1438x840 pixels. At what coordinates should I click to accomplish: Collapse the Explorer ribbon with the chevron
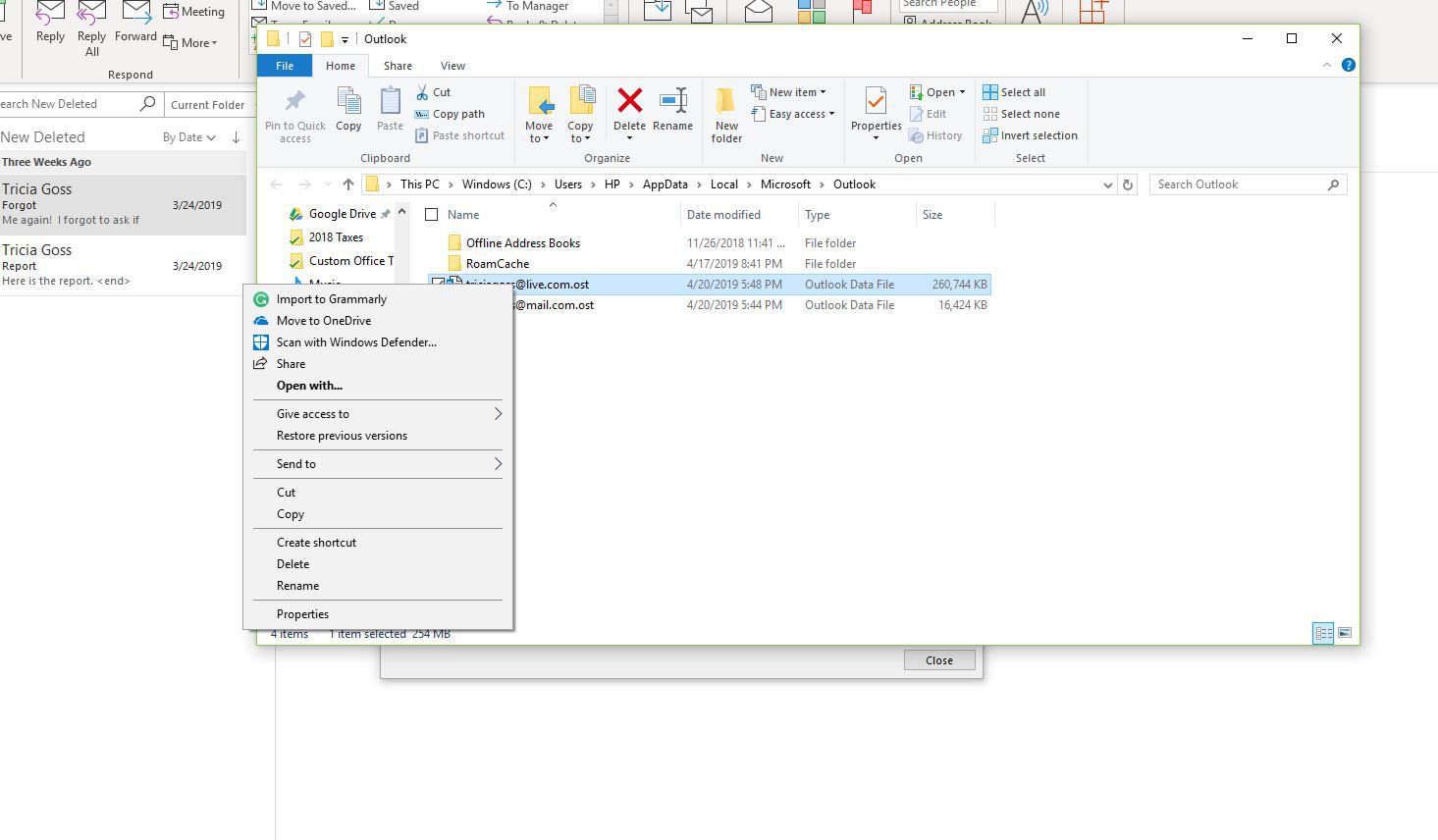(x=1327, y=65)
